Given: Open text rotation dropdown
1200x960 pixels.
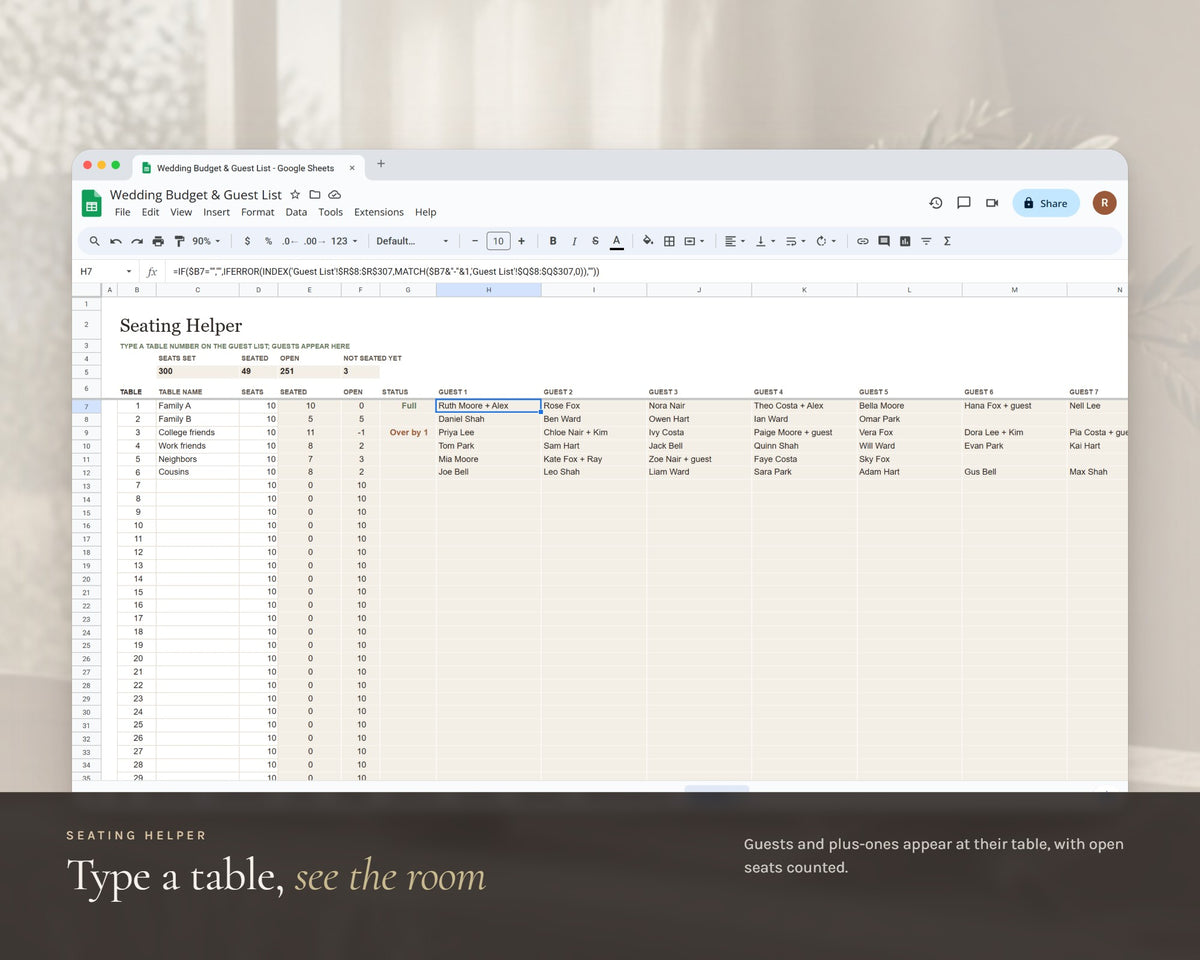Looking at the screenshot, I should 825,241.
